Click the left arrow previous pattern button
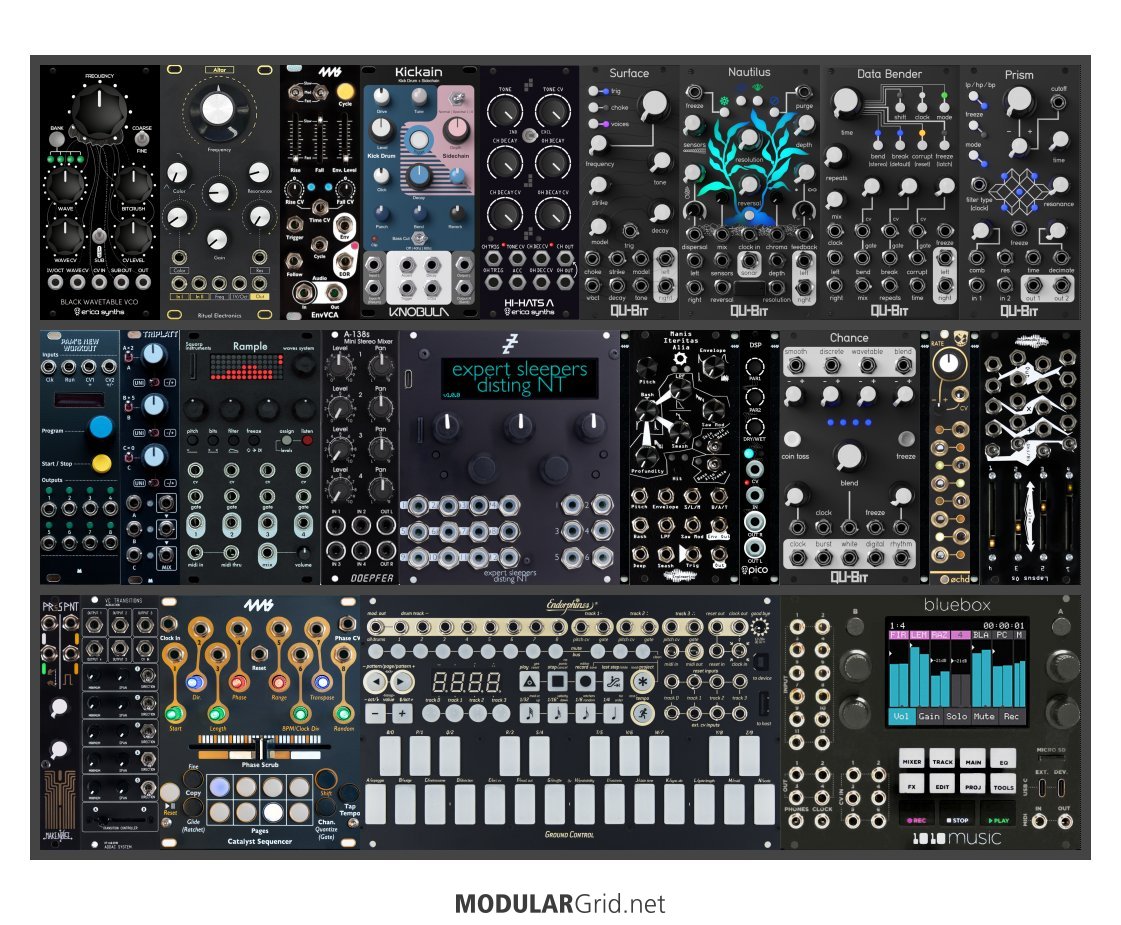The image size is (1121, 925). [375, 681]
